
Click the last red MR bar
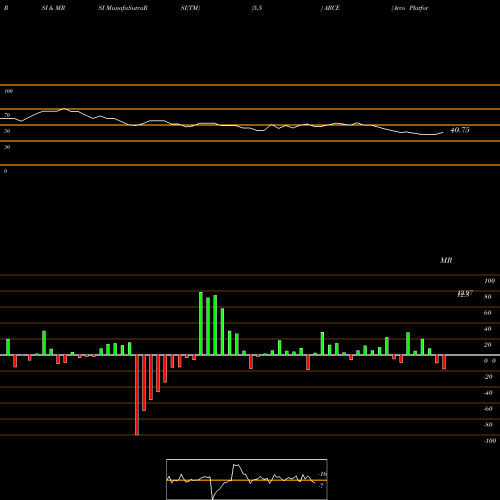444,362
